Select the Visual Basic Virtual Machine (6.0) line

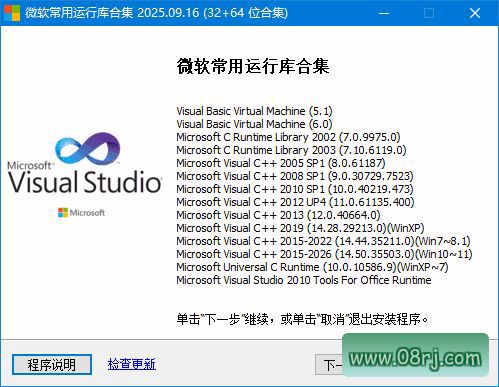[254, 124]
